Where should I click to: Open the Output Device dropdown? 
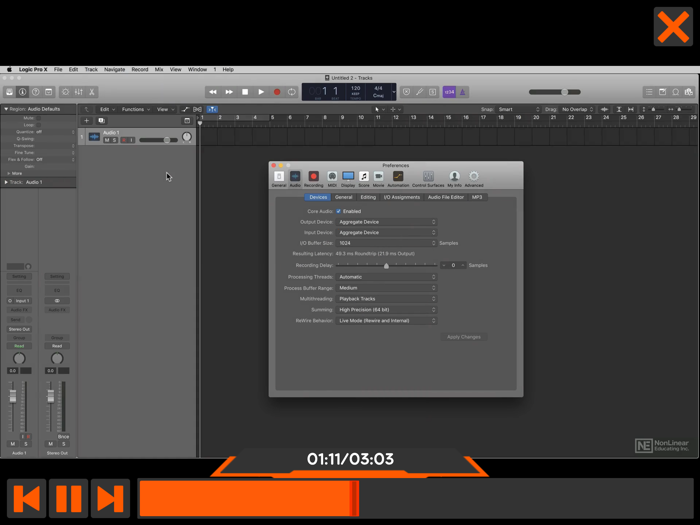tap(386, 222)
